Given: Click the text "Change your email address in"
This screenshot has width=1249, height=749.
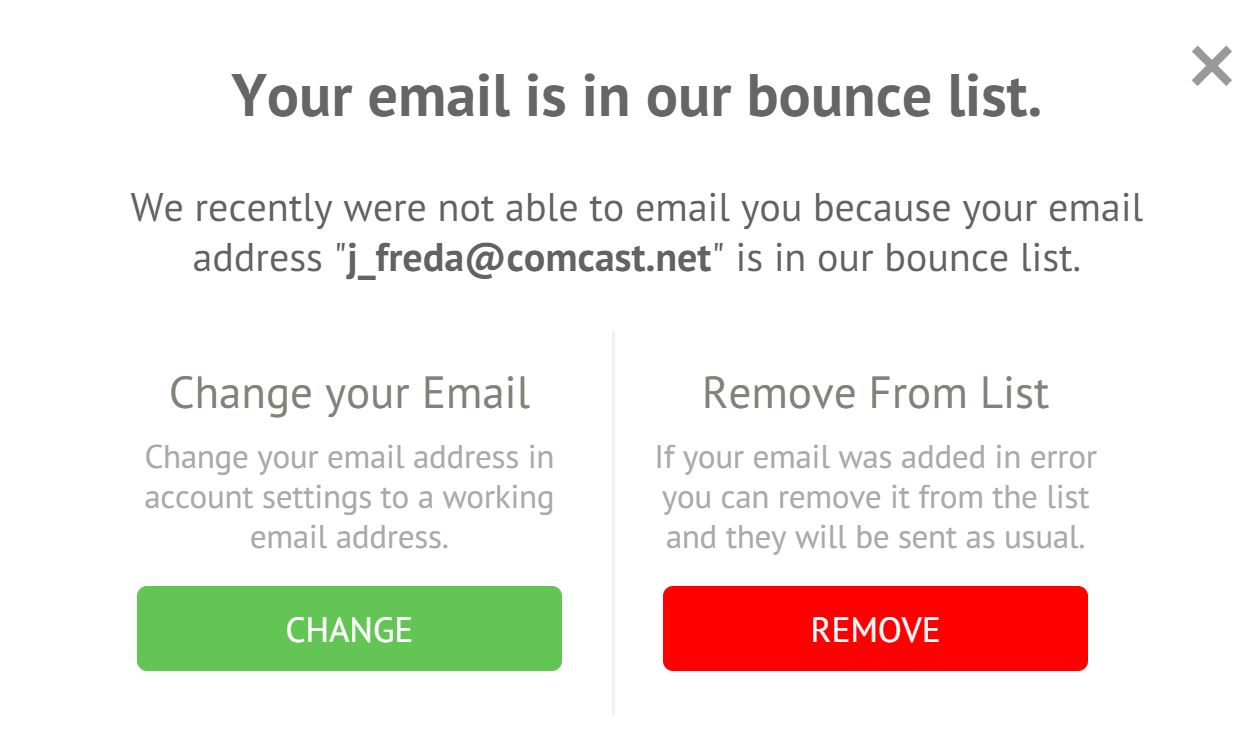Looking at the screenshot, I should [x=349, y=458].
